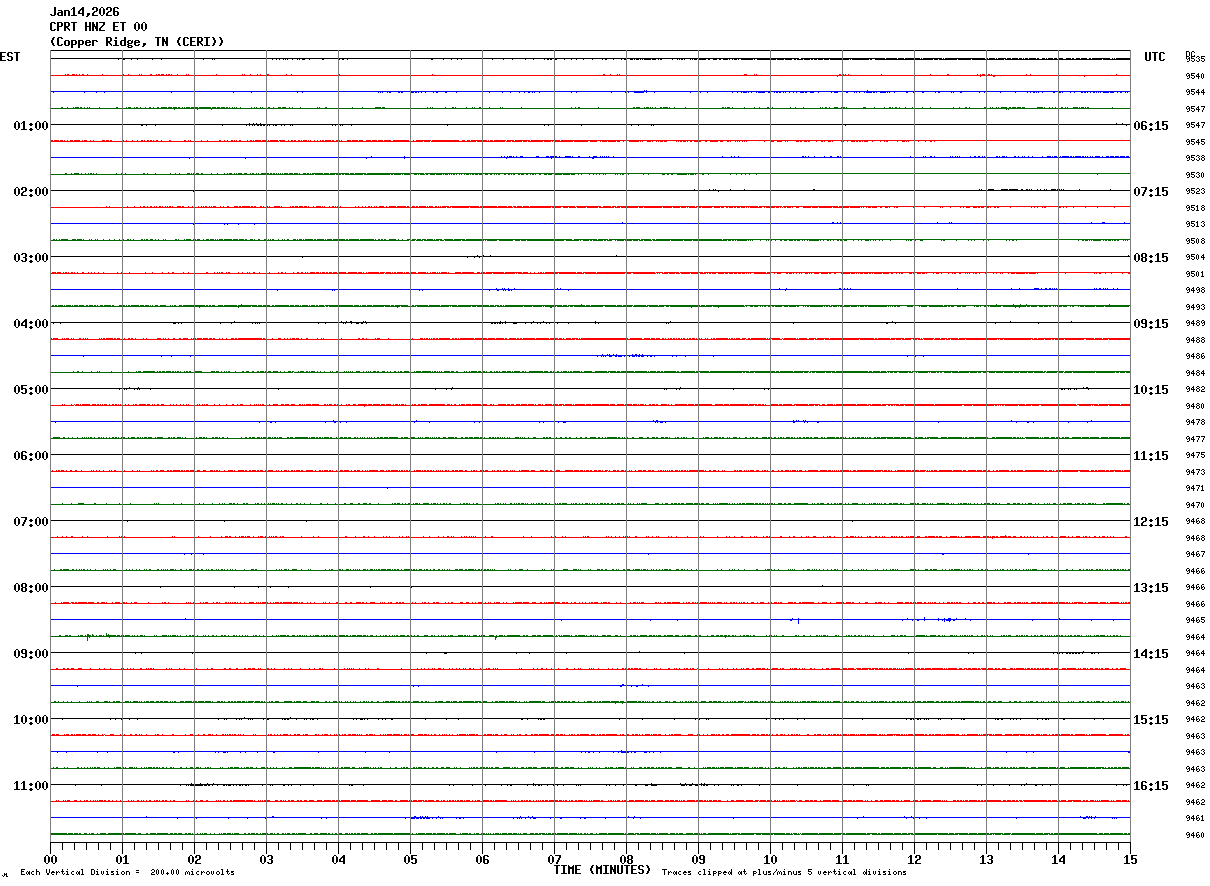
Task: Click the DC offset value "9477"
Action: (x=1195, y=439)
